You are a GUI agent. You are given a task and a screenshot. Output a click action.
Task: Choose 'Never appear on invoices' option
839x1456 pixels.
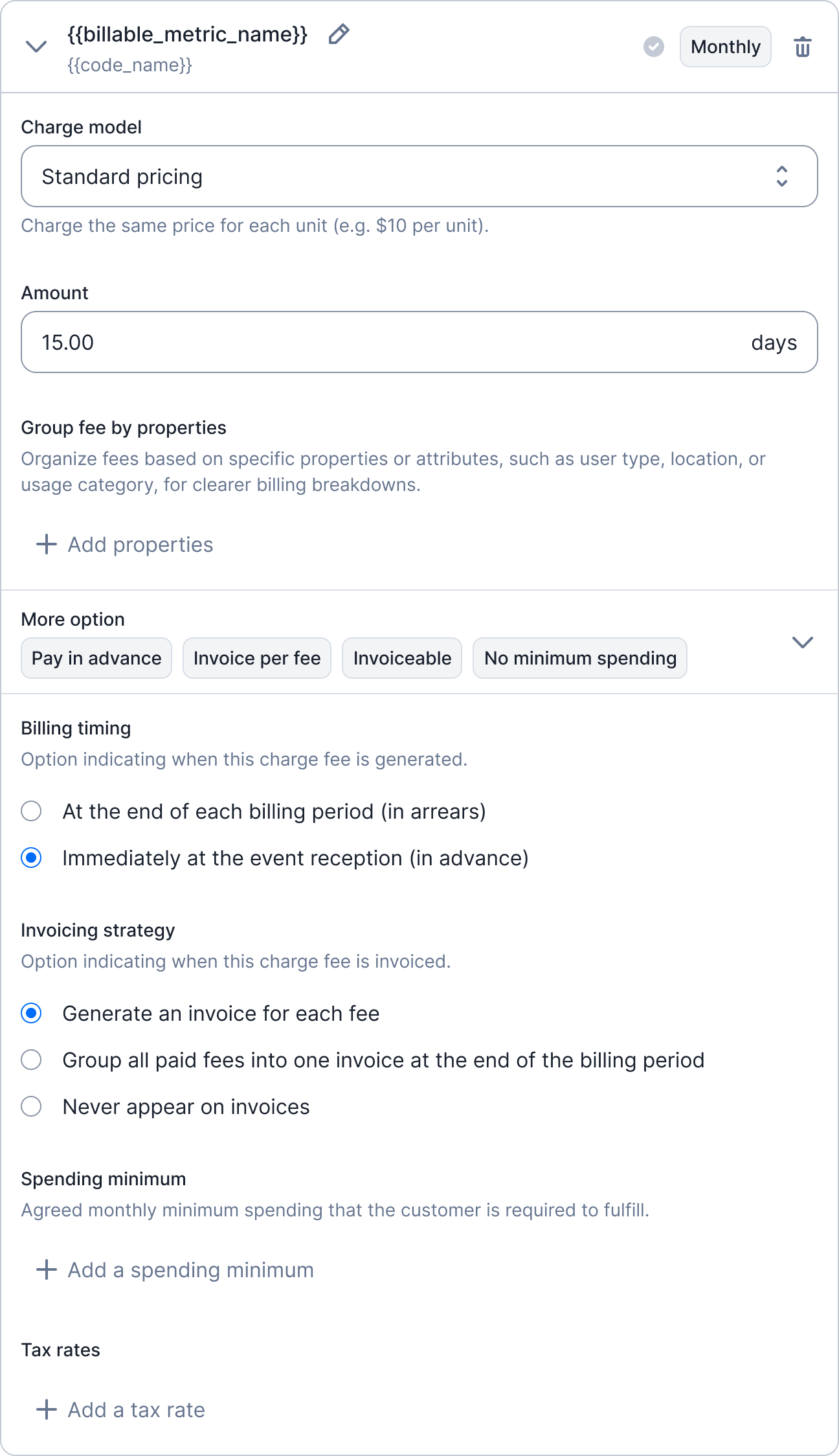pos(32,1107)
